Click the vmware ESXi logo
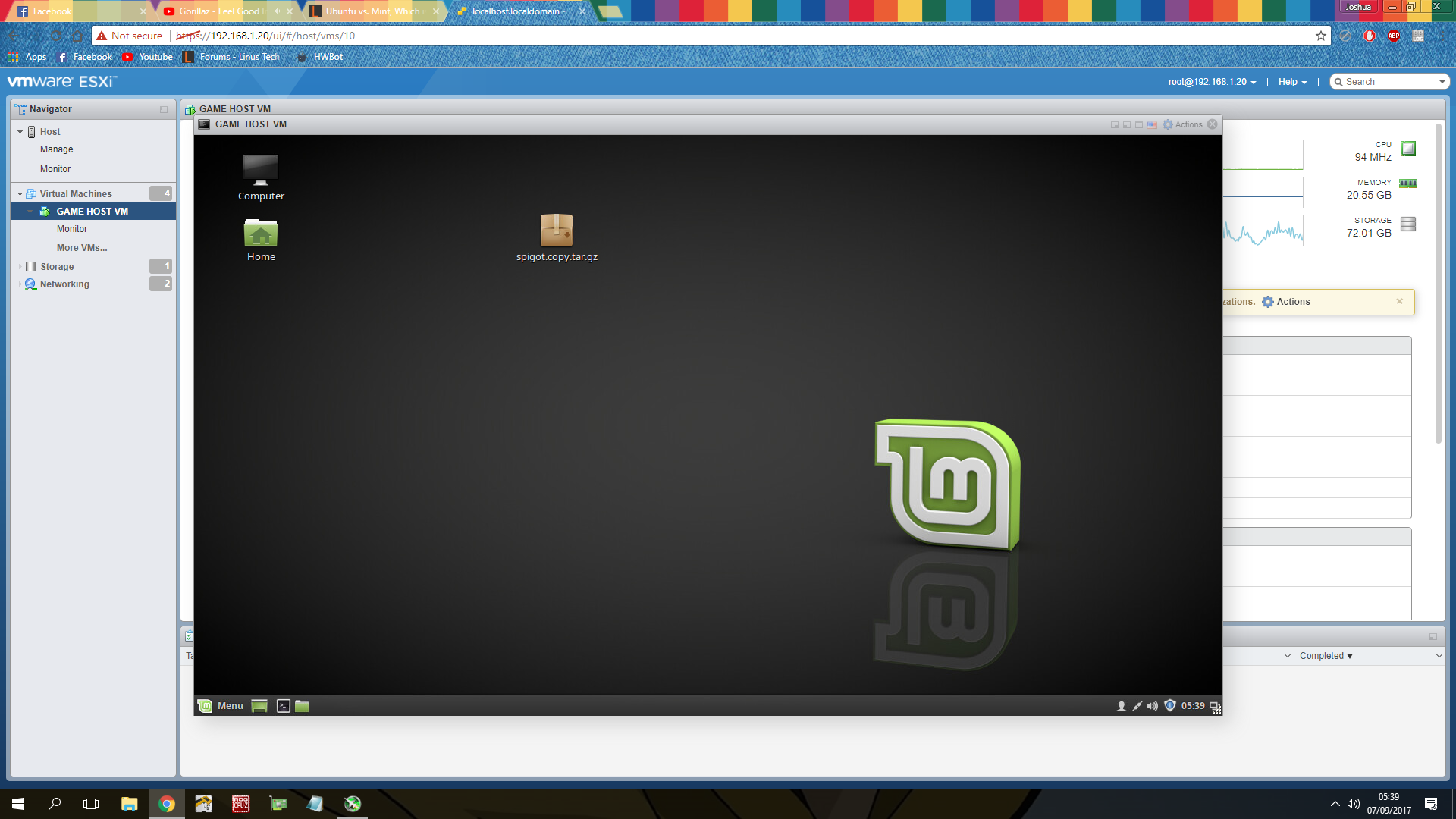Image resolution: width=1456 pixels, height=819 pixels. point(62,82)
